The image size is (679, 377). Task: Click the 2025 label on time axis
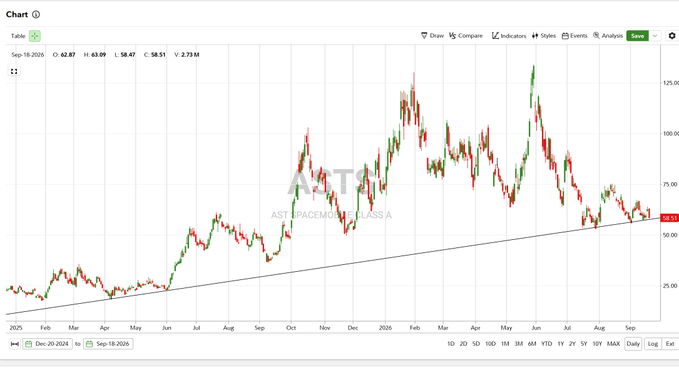[x=16, y=328]
